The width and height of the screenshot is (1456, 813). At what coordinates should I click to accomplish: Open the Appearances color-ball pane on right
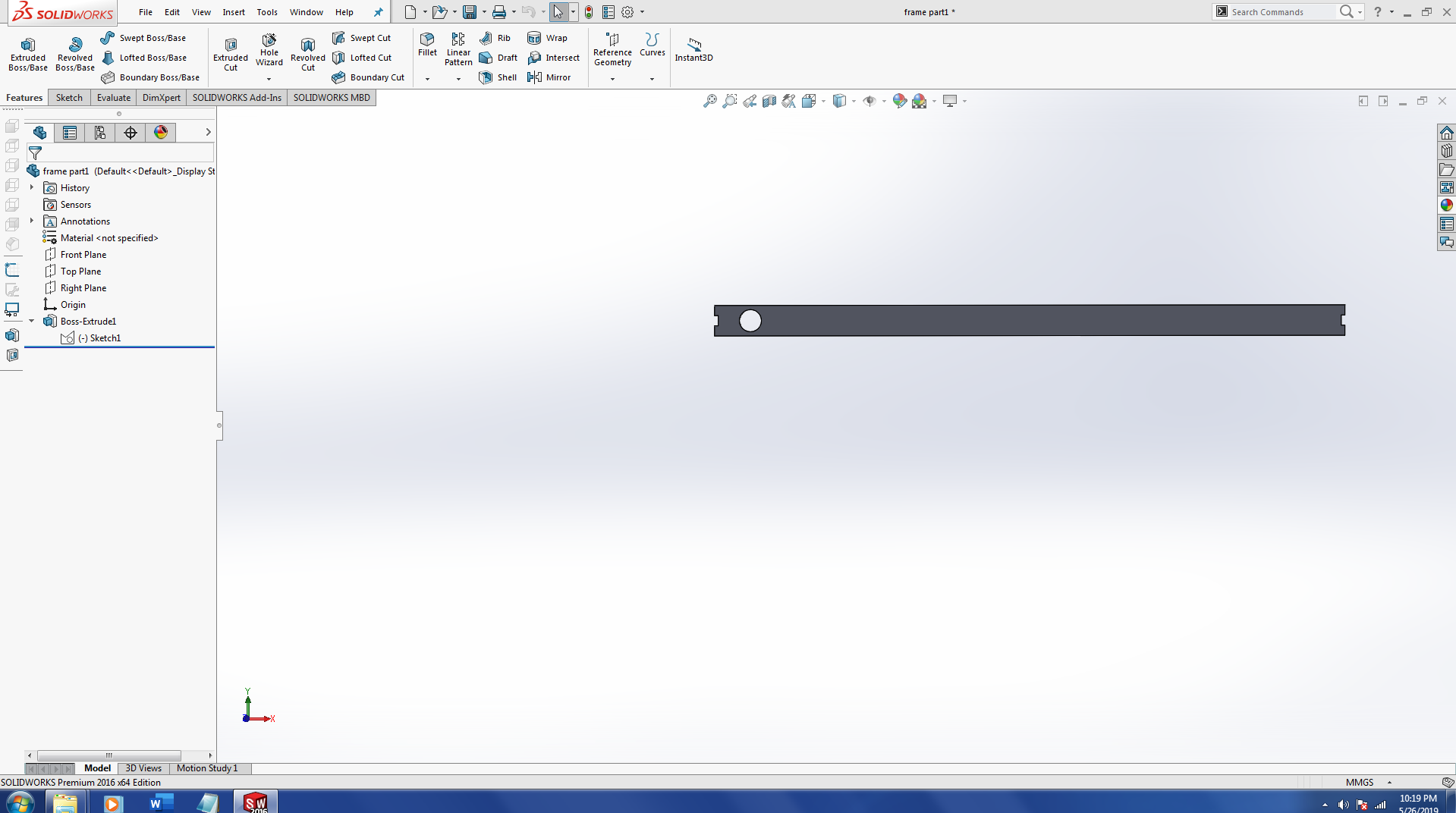[x=1446, y=206]
